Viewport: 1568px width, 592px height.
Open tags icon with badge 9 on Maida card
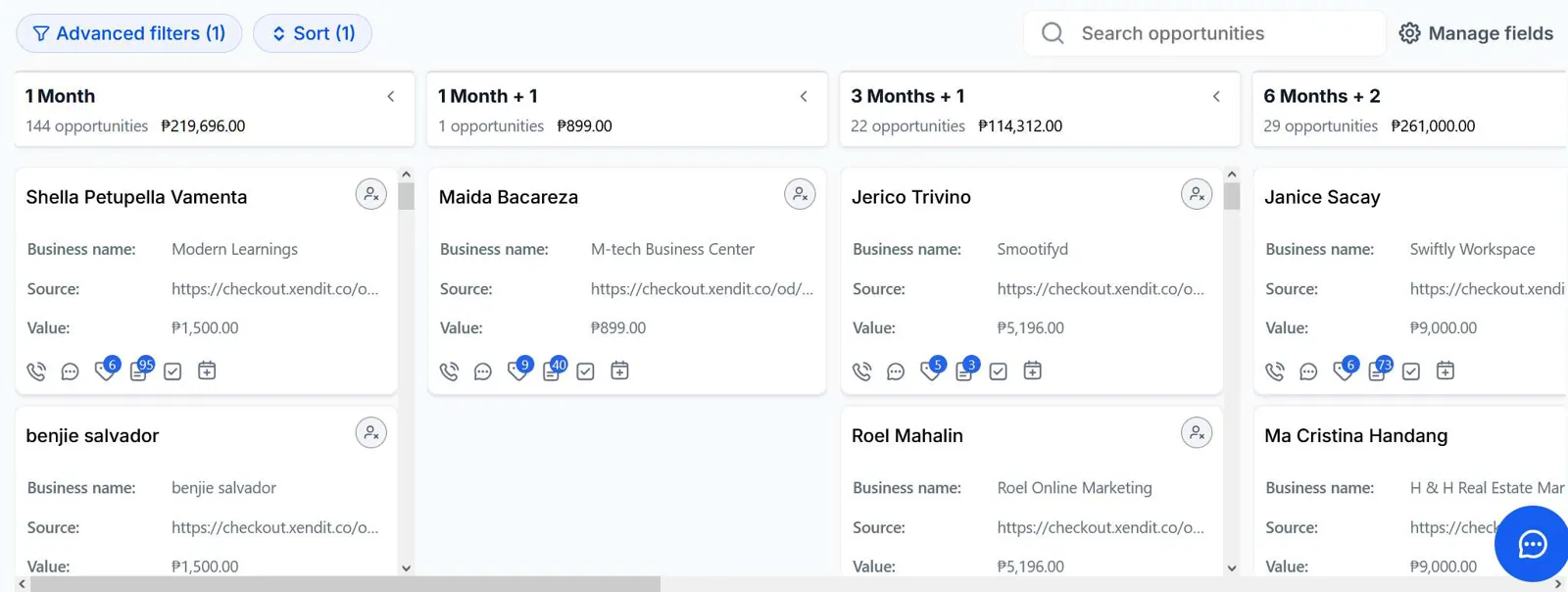518,370
